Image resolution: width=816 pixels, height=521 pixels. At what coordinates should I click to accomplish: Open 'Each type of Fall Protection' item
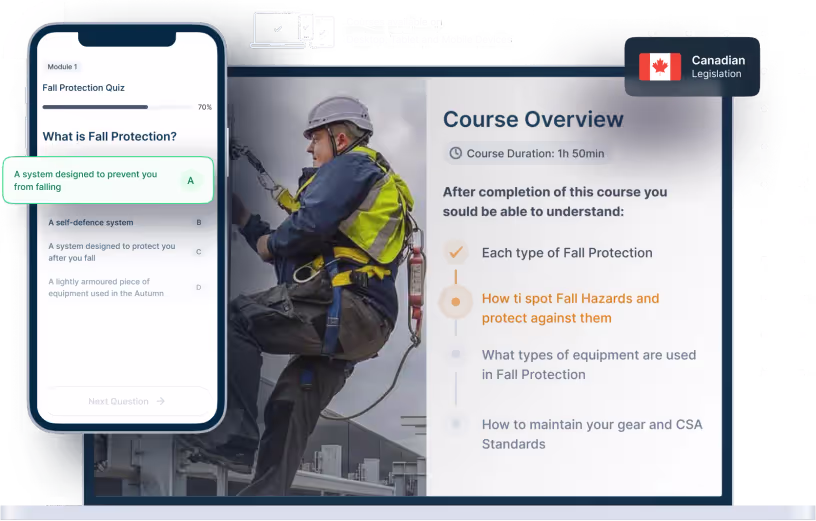pyautogui.click(x=567, y=253)
